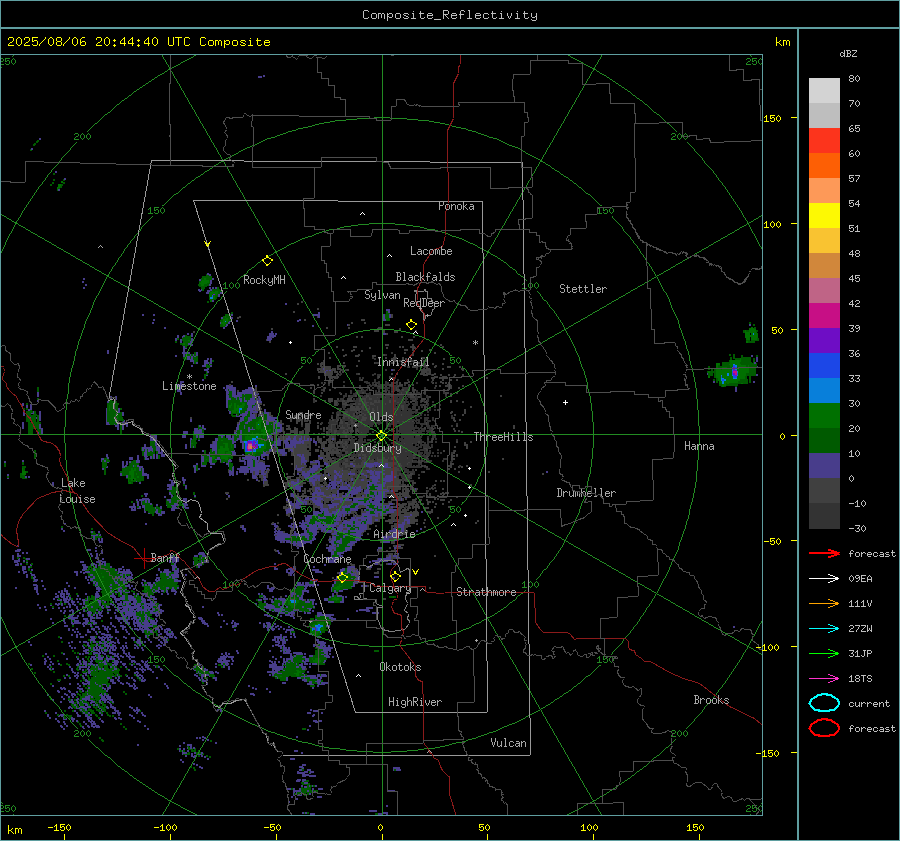Click the 80 dBZ value label
Viewport: 900px width, 841px height.
[x=854, y=79]
